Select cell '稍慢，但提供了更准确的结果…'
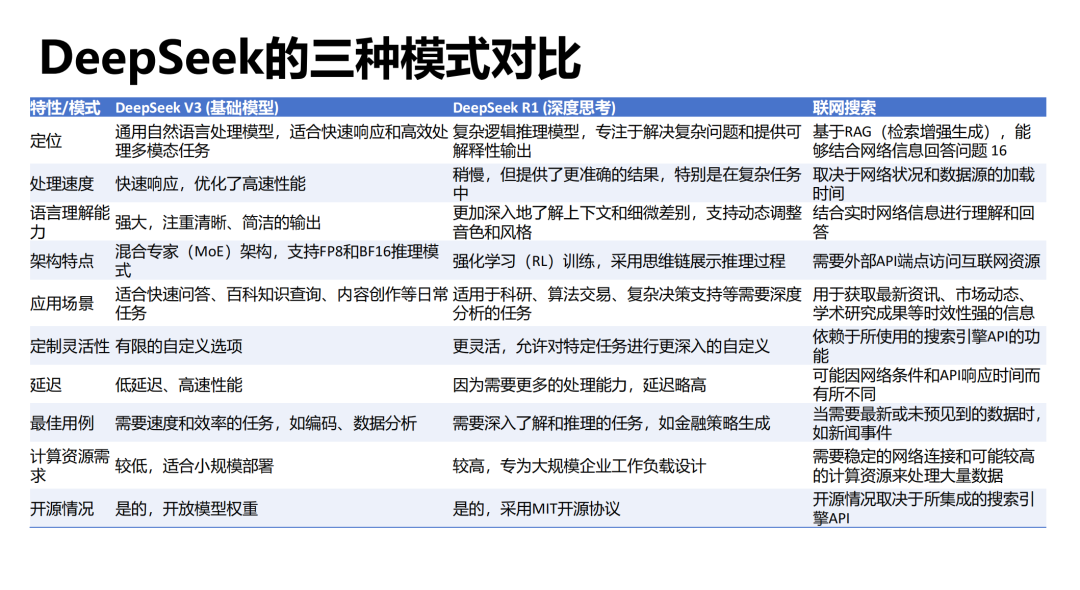1080x590 pixels. (x=627, y=184)
